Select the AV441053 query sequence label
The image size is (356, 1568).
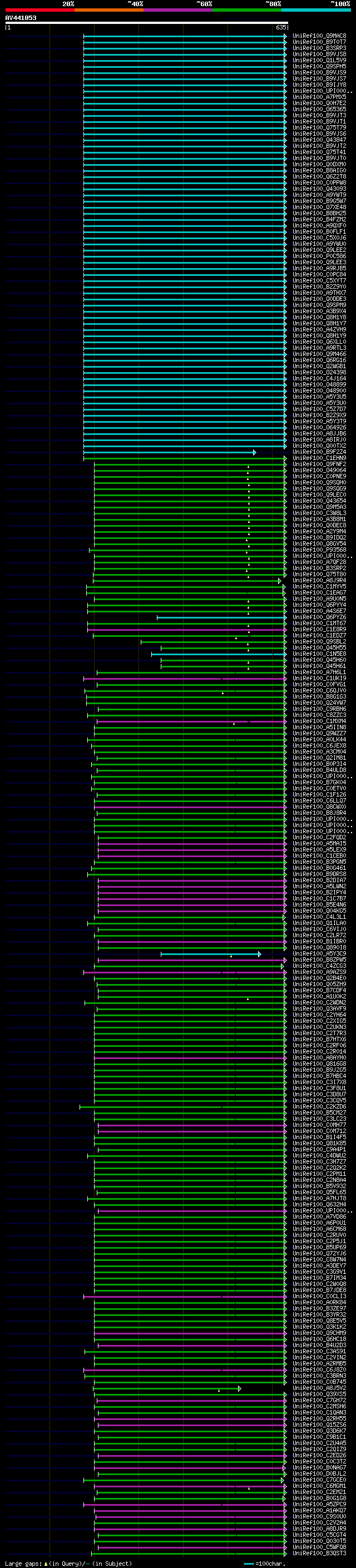coord(21,18)
